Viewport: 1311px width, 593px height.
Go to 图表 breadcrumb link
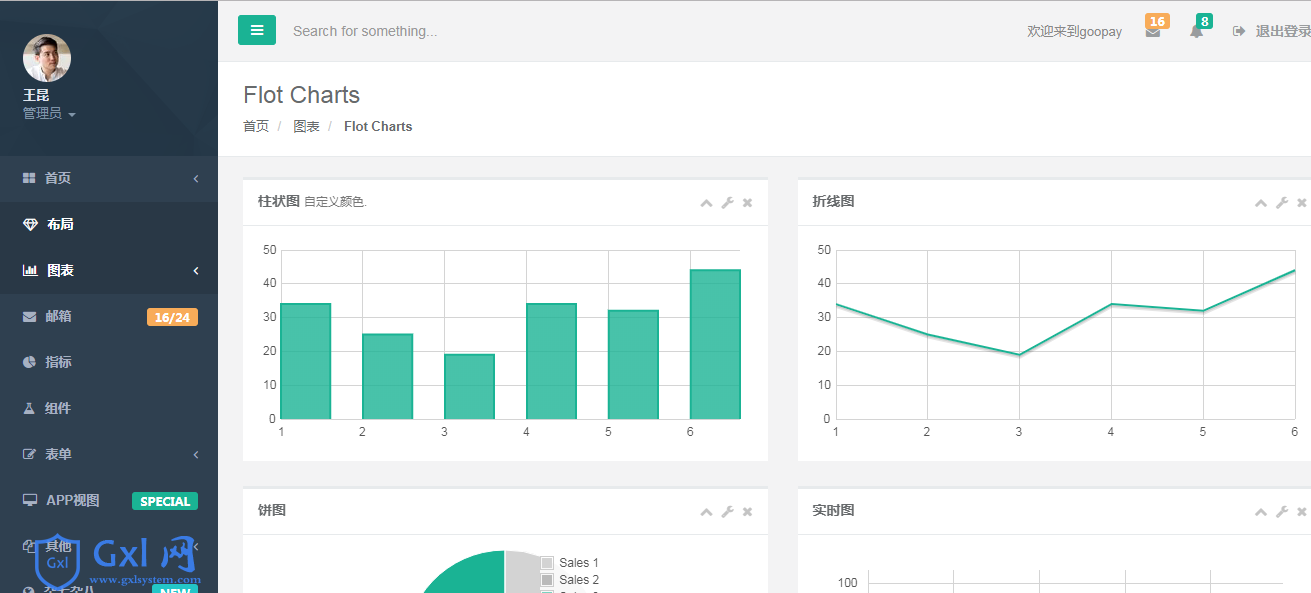tap(306, 126)
